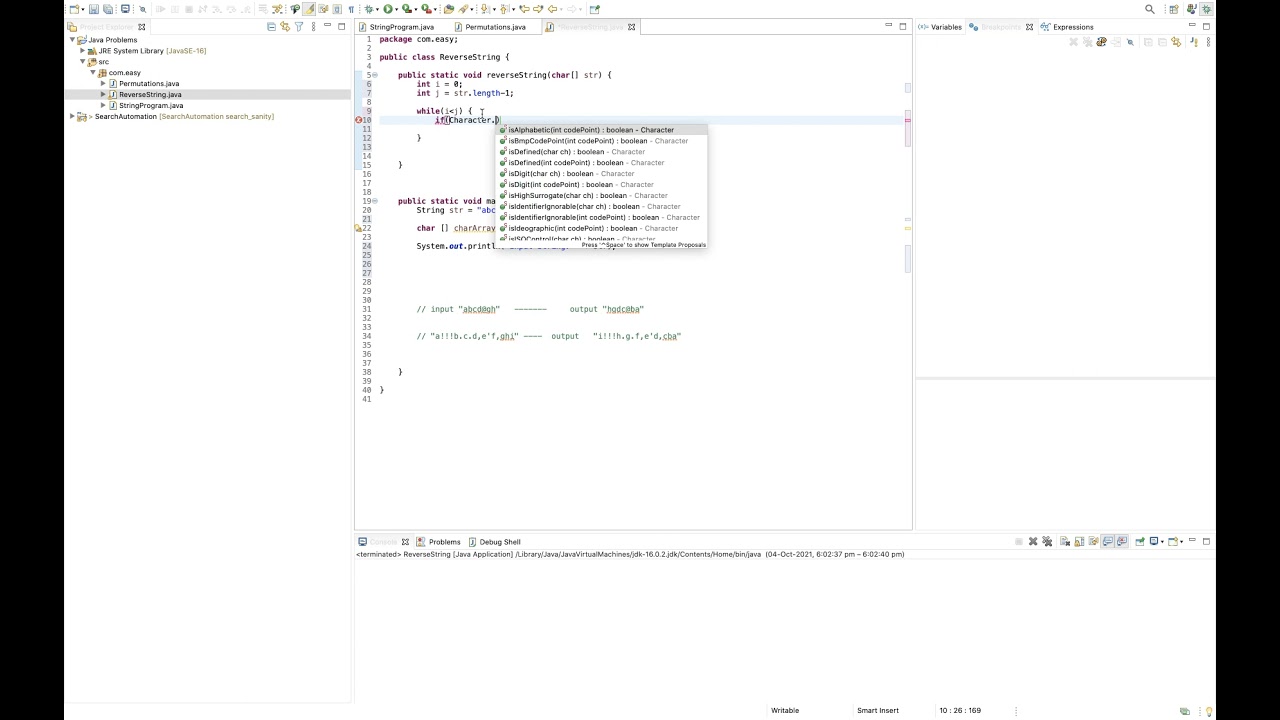Open Project Explorer view menu

click(312, 27)
